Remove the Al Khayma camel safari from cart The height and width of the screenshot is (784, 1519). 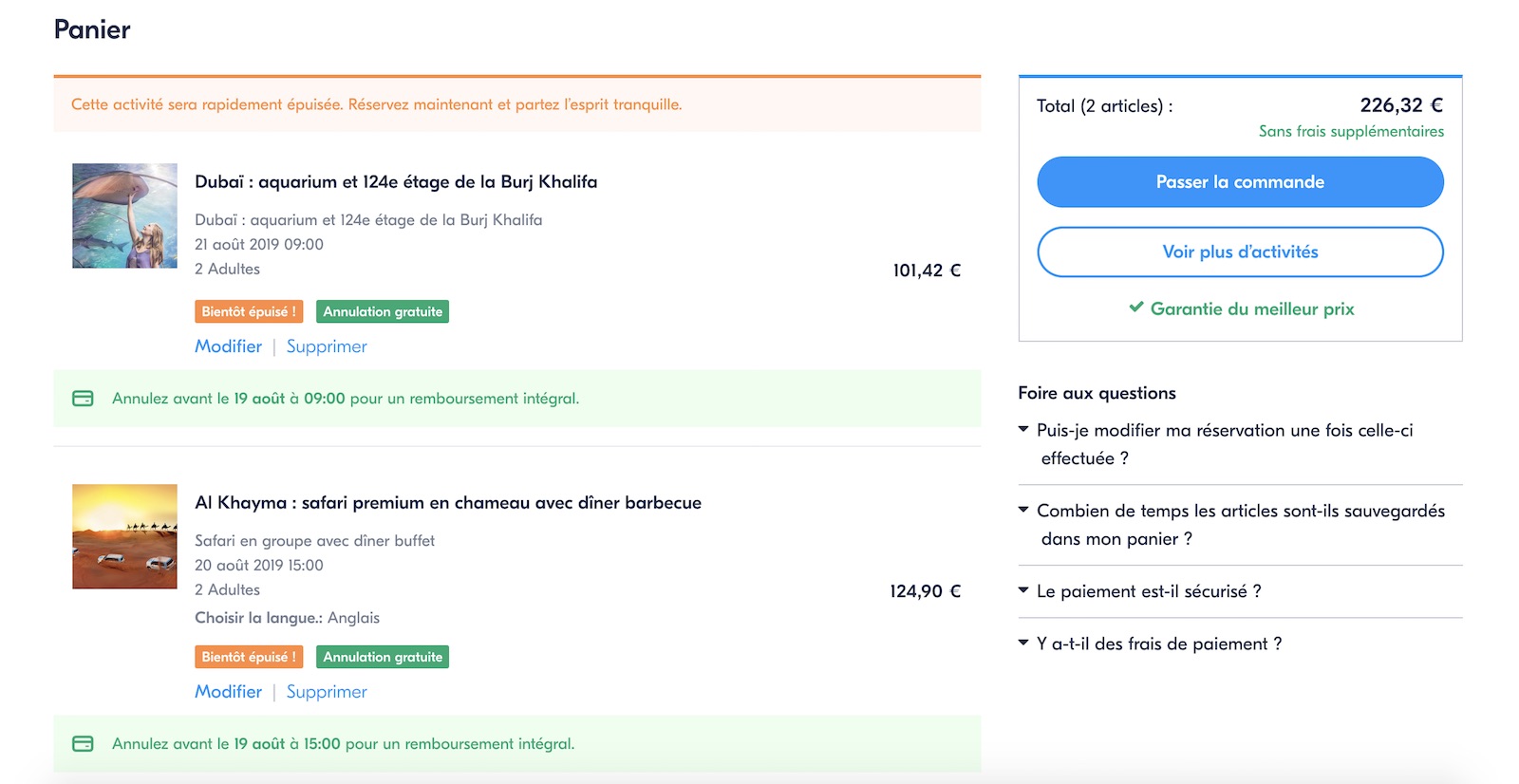click(x=327, y=692)
